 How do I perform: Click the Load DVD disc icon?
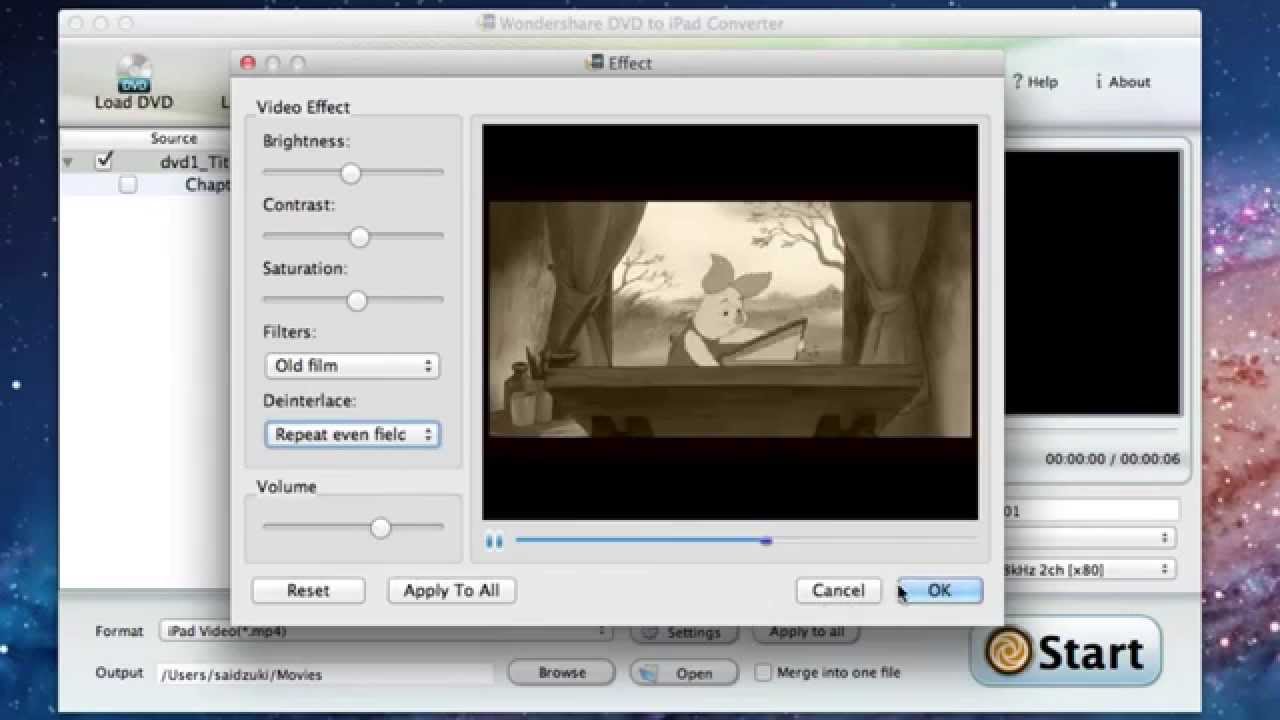point(134,73)
